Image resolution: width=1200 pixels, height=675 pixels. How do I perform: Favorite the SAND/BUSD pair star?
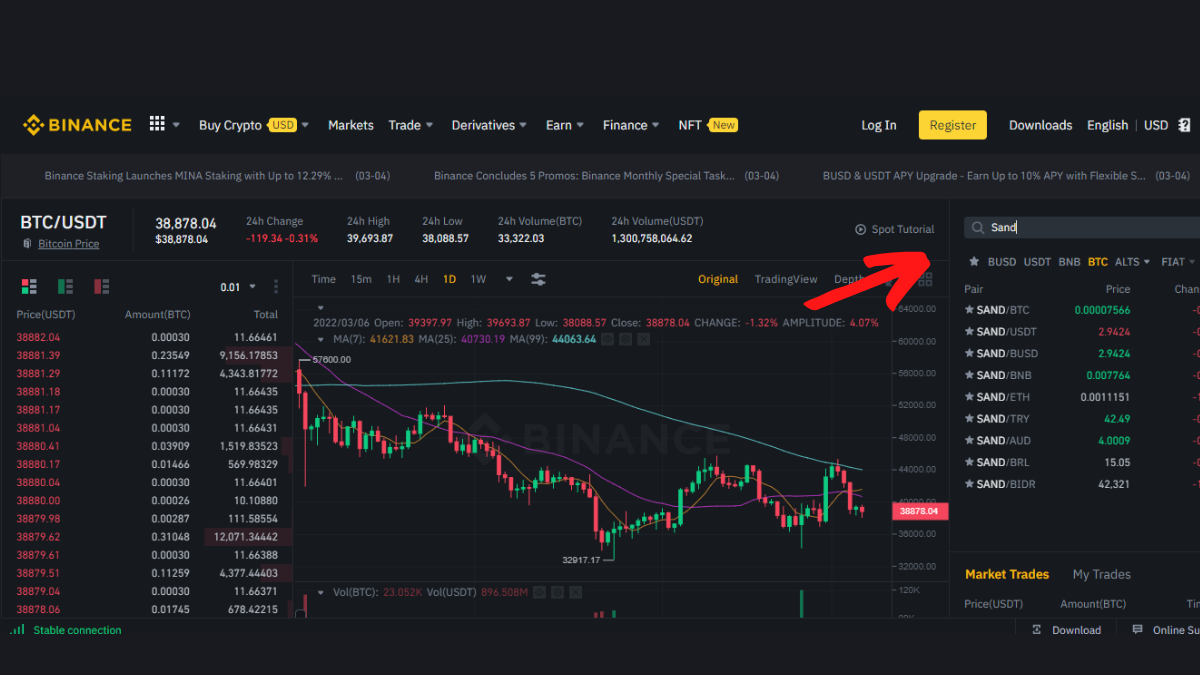pos(969,353)
